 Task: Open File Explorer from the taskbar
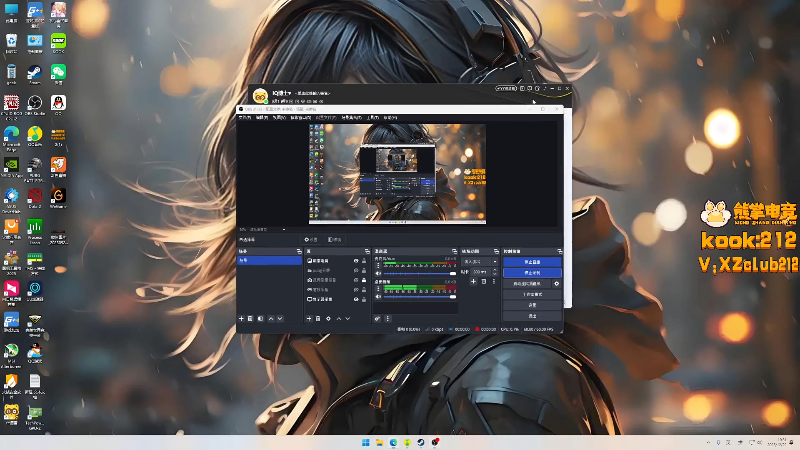[x=380, y=442]
